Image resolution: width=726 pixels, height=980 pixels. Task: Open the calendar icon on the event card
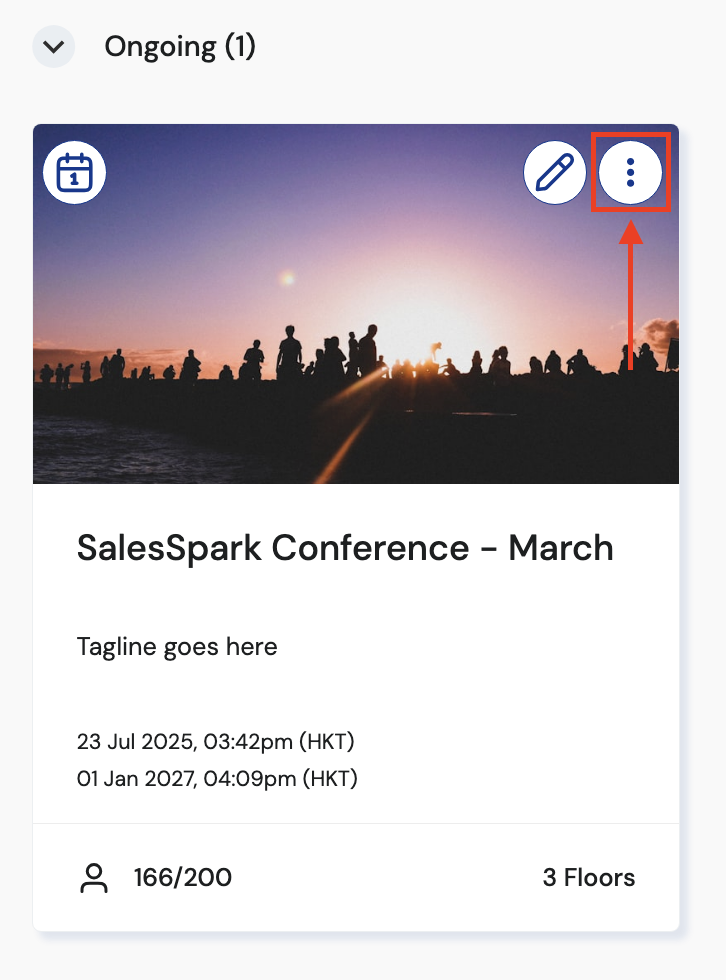tap(75, 173)
